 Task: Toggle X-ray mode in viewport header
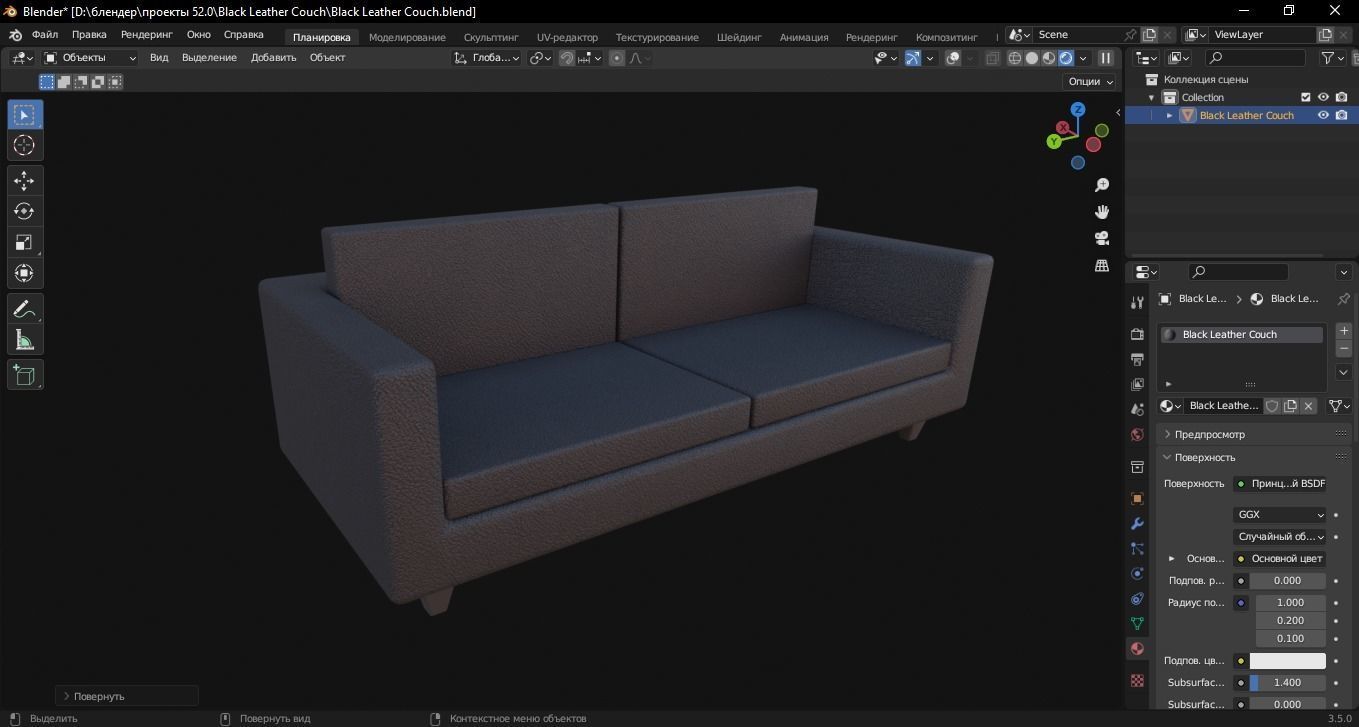tap(992, 58)
